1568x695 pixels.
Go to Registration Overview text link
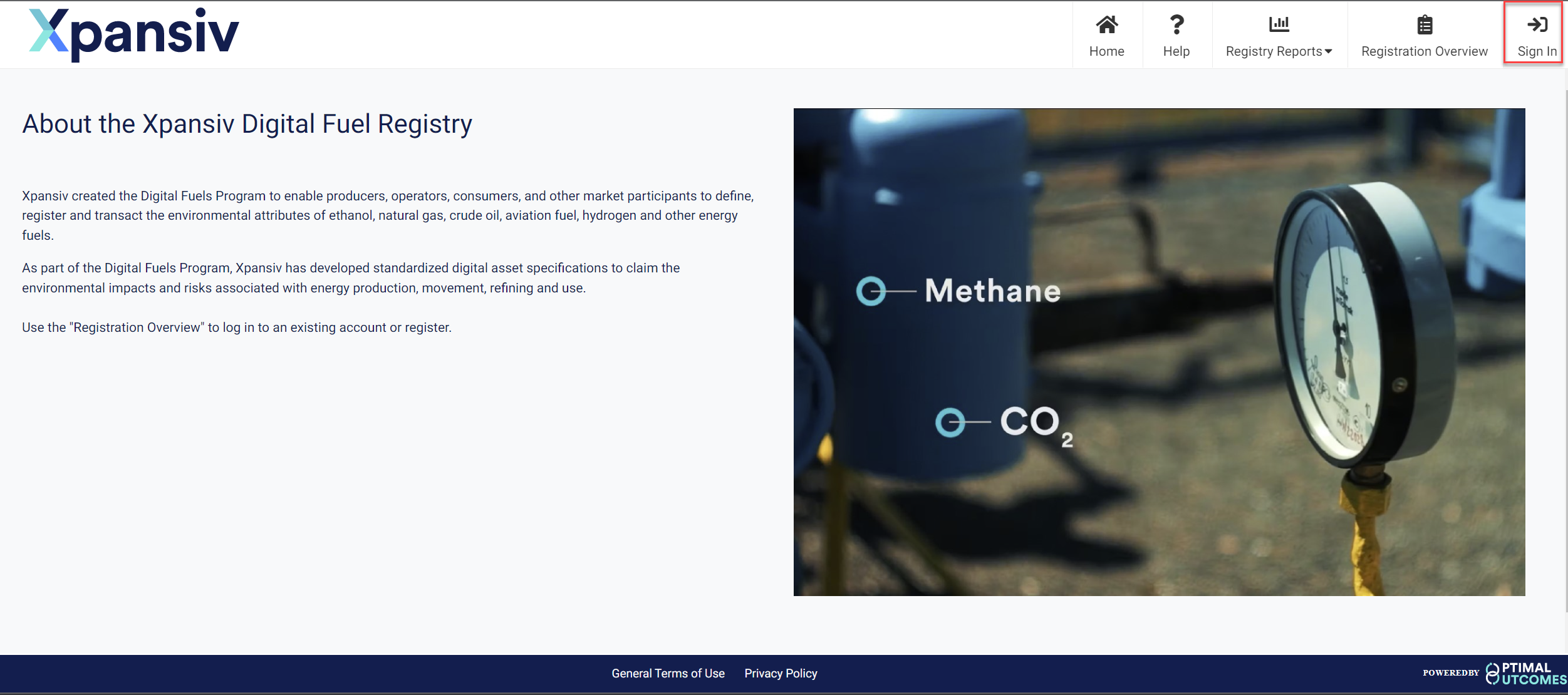(x=1424, y=51)
